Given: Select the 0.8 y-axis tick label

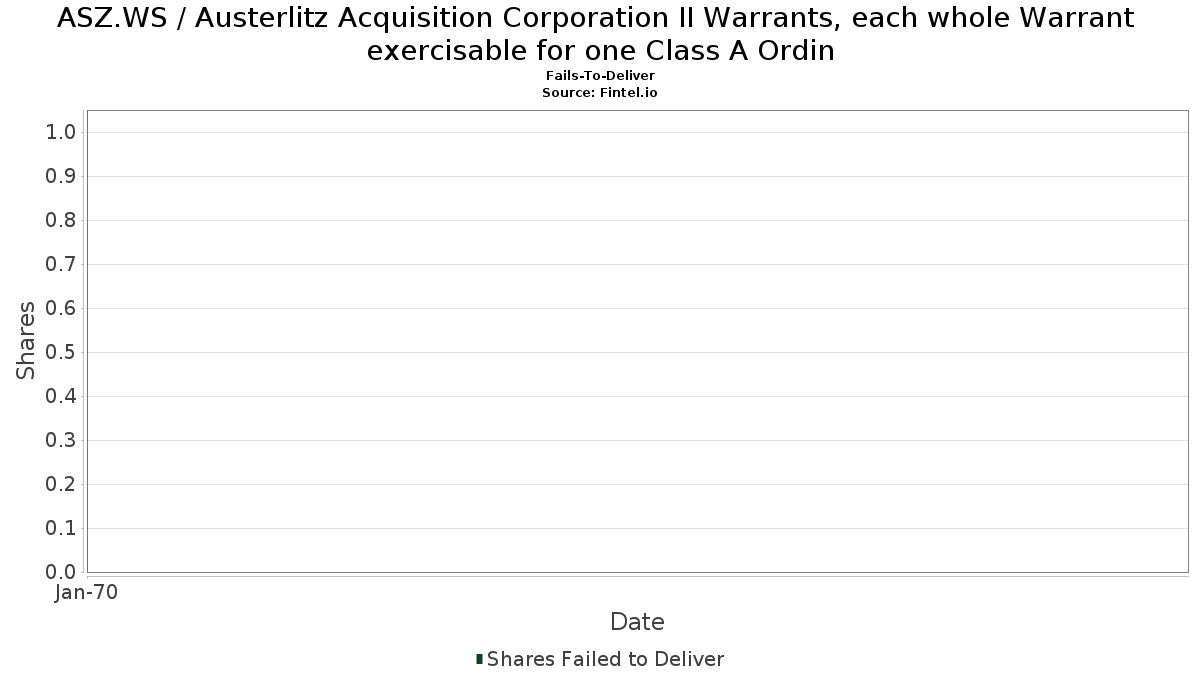Looking at the screenshot, I should point(61,220).
